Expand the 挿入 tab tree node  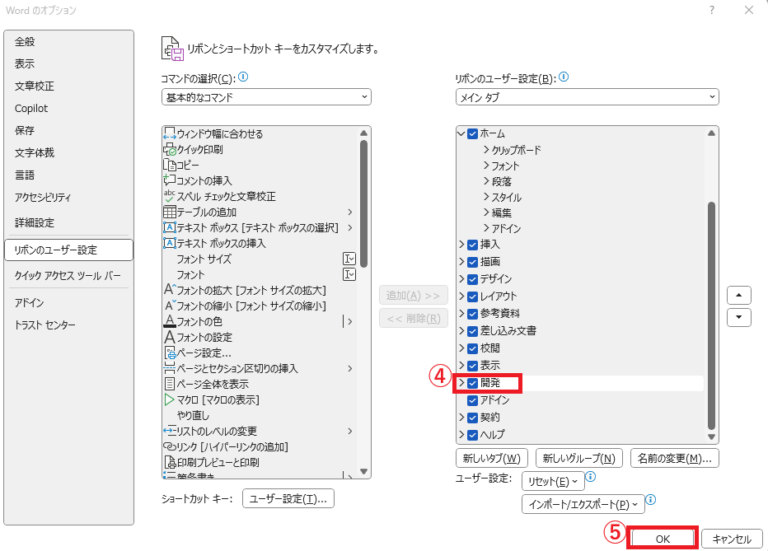[461, 244]
